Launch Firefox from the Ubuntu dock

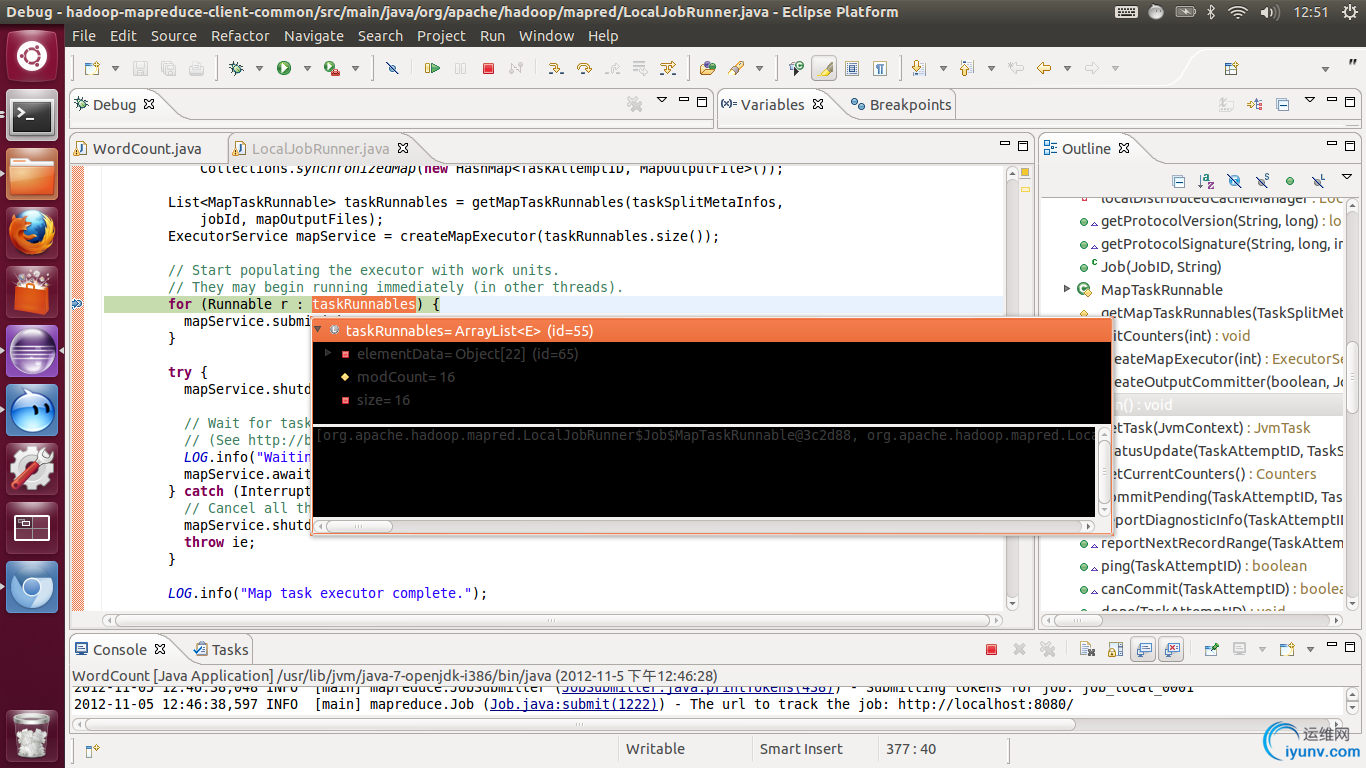tap(32, 234)
